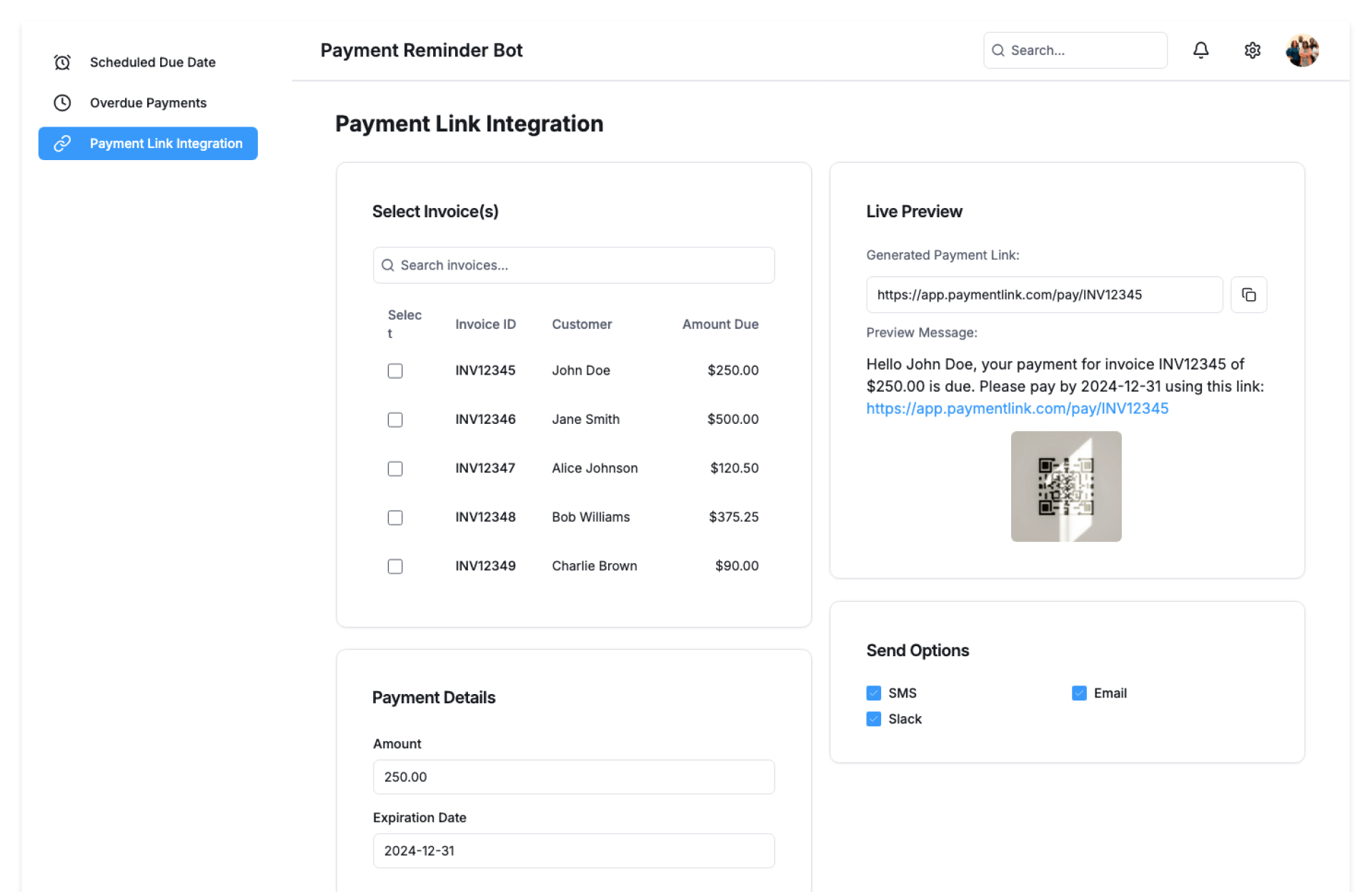Go to Overdue Payments section
The height and width of the screenshot is (892, 1372).
click(148, 103)
